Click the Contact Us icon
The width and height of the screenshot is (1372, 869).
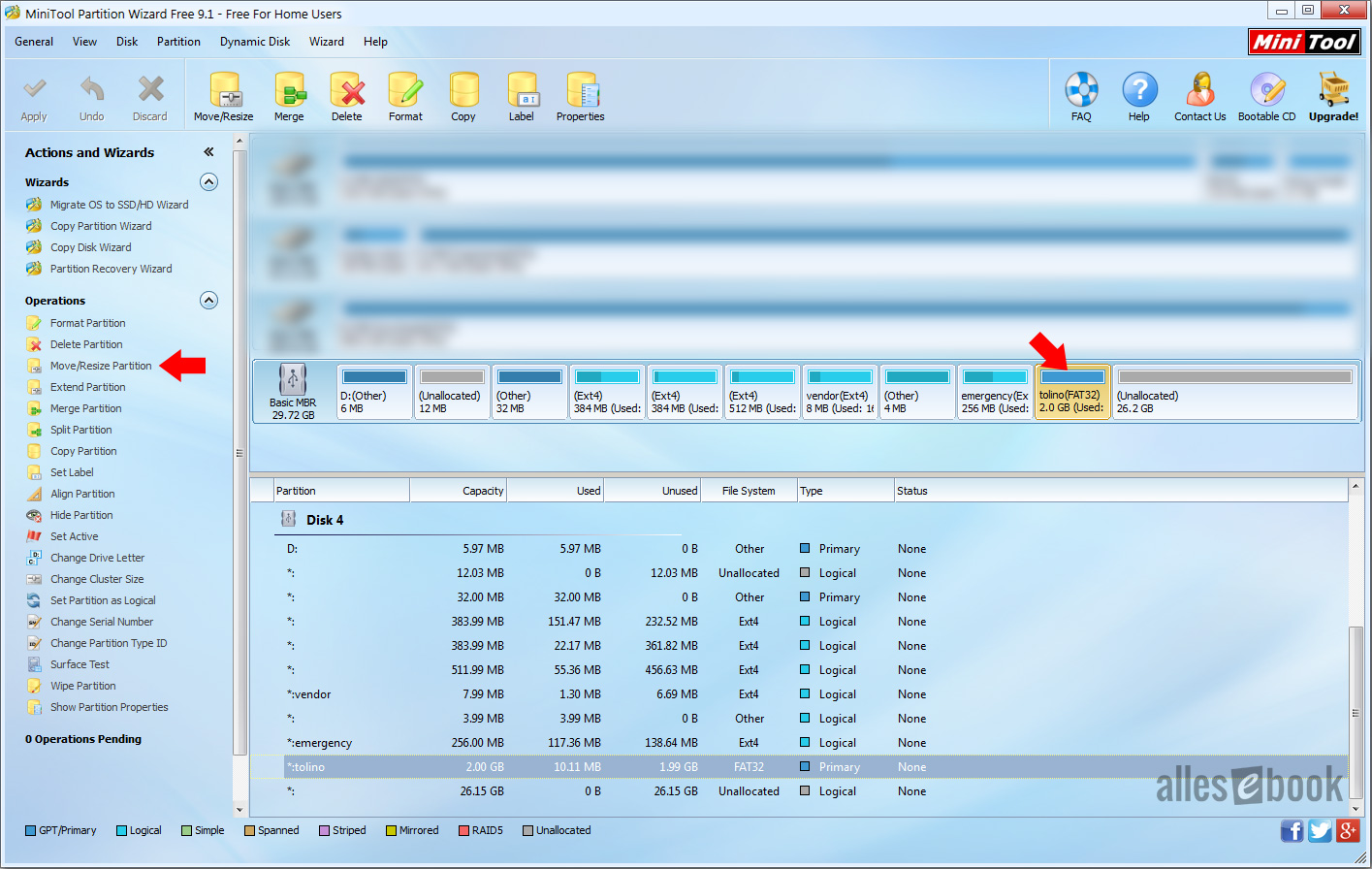[1200, 89]
